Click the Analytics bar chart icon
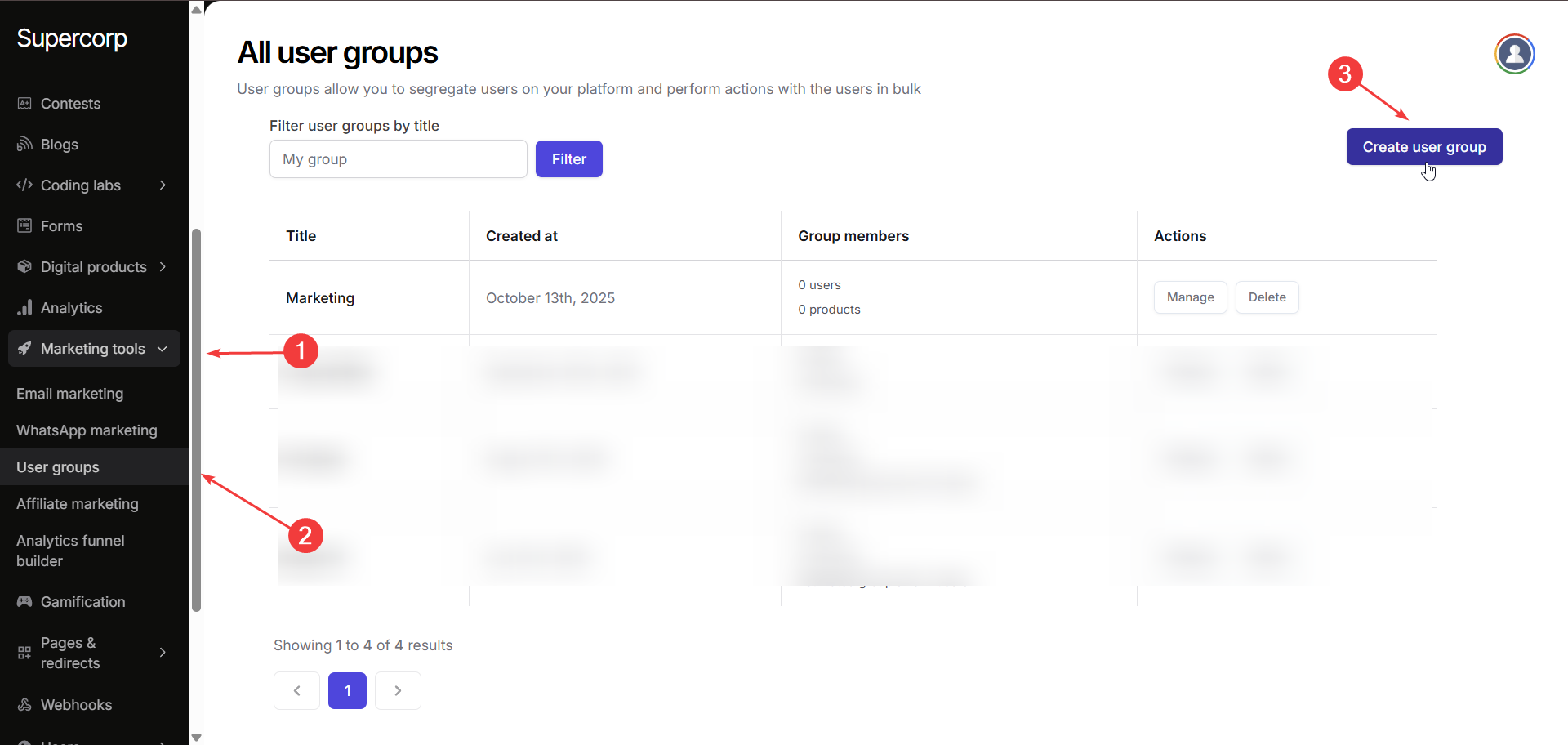The height and width of the screenshot is (745, 1568). [24, 308]
